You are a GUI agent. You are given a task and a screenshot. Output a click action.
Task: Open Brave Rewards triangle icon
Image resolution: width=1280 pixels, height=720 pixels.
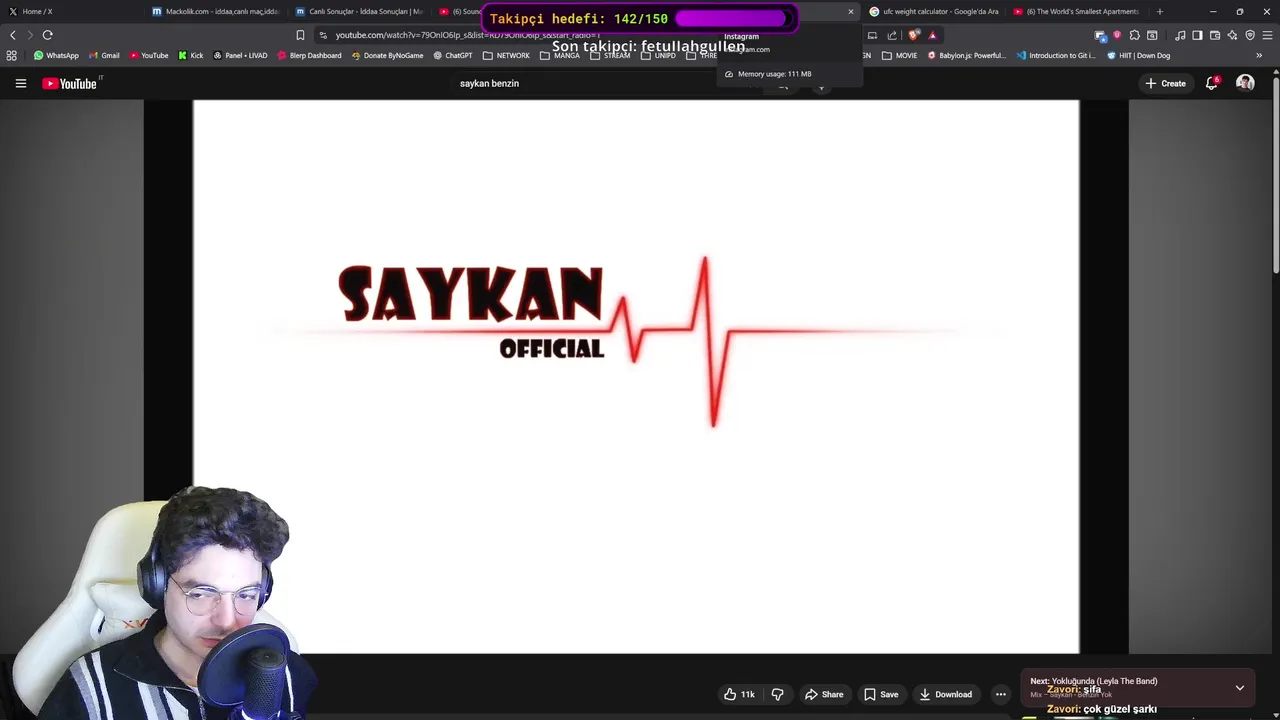[932, 35]
